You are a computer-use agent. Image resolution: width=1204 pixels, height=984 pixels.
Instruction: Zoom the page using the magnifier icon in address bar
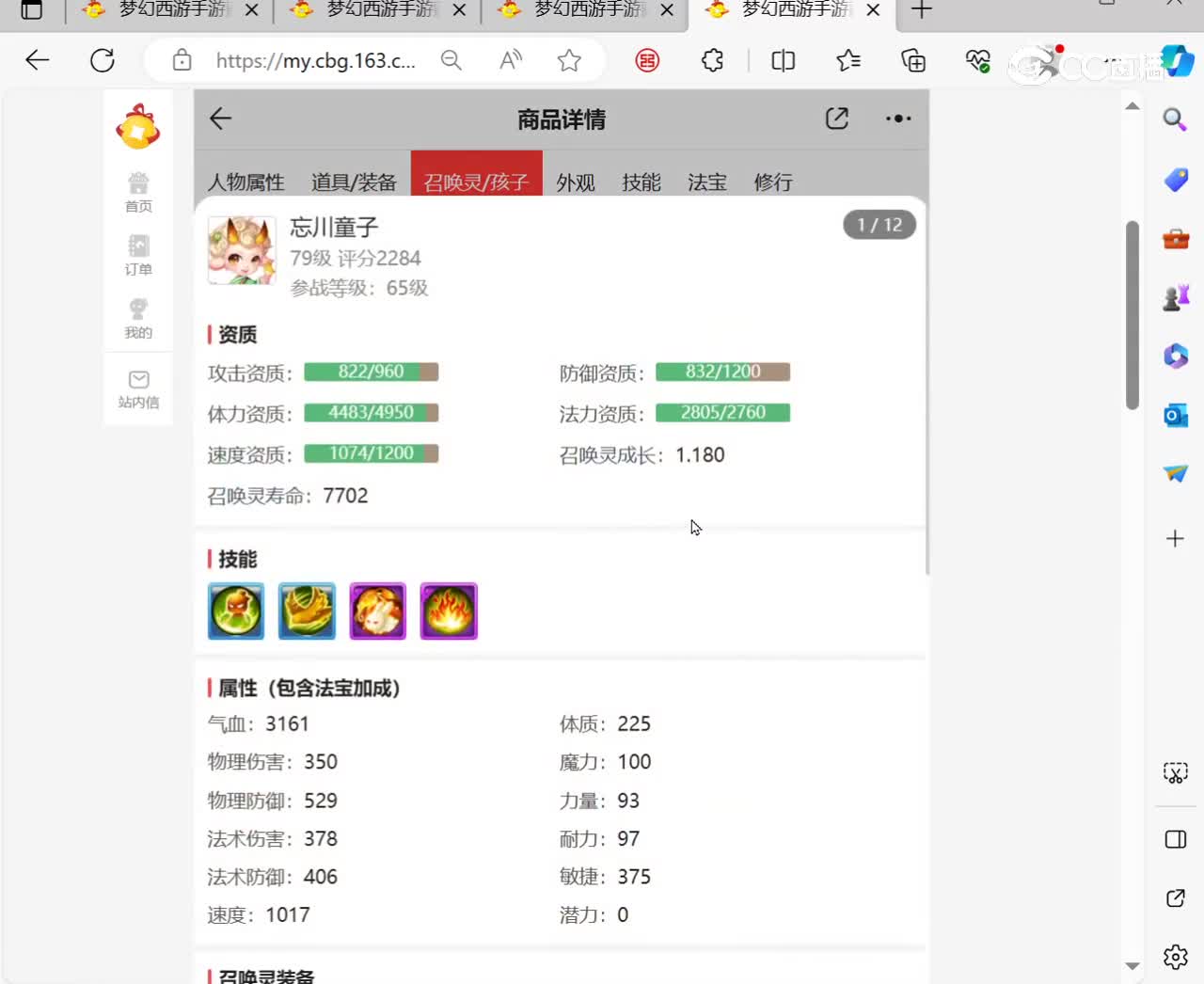[451, 61]
